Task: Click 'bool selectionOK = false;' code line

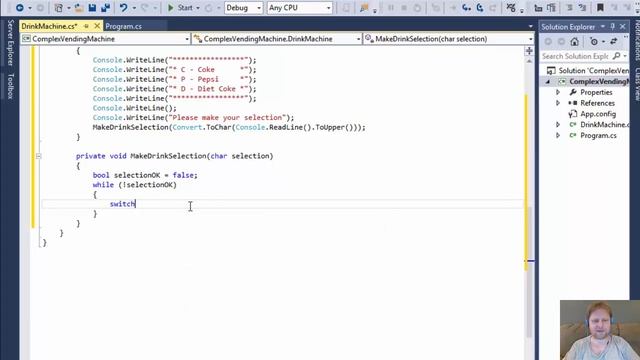Action: 145,175
